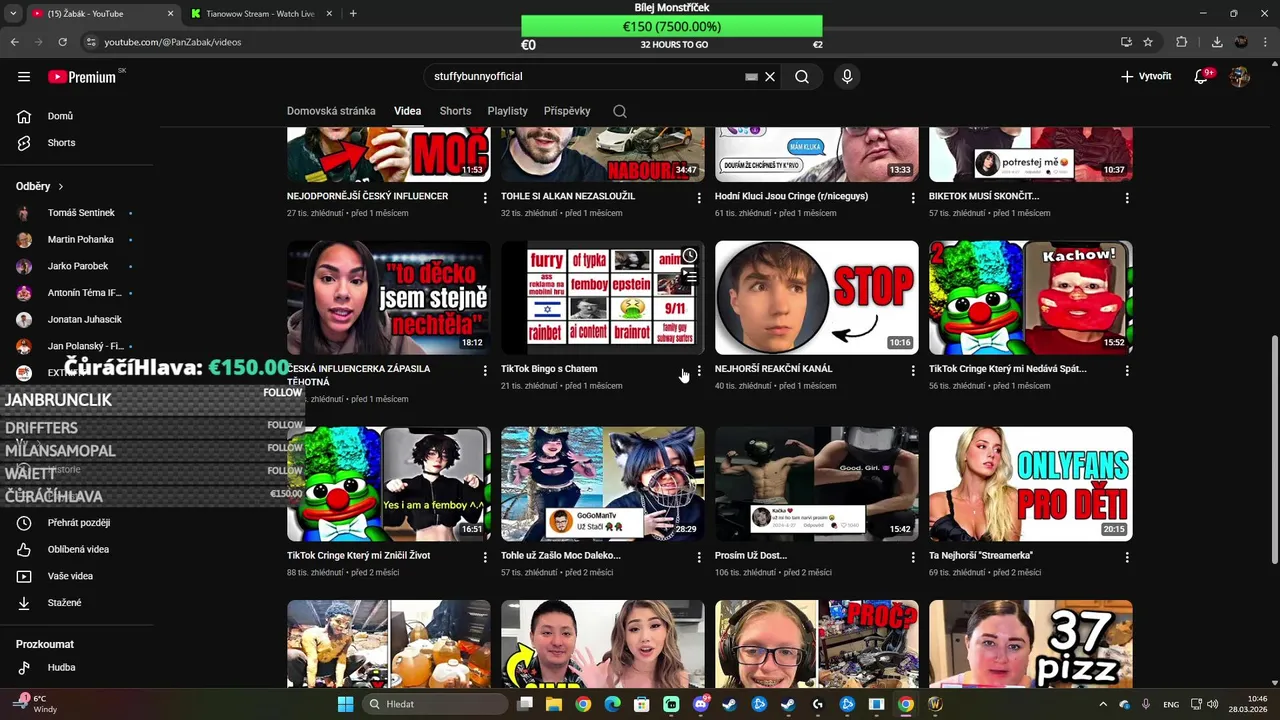
Task: Open new browser tab with plus icon
Action: point(353,14)
